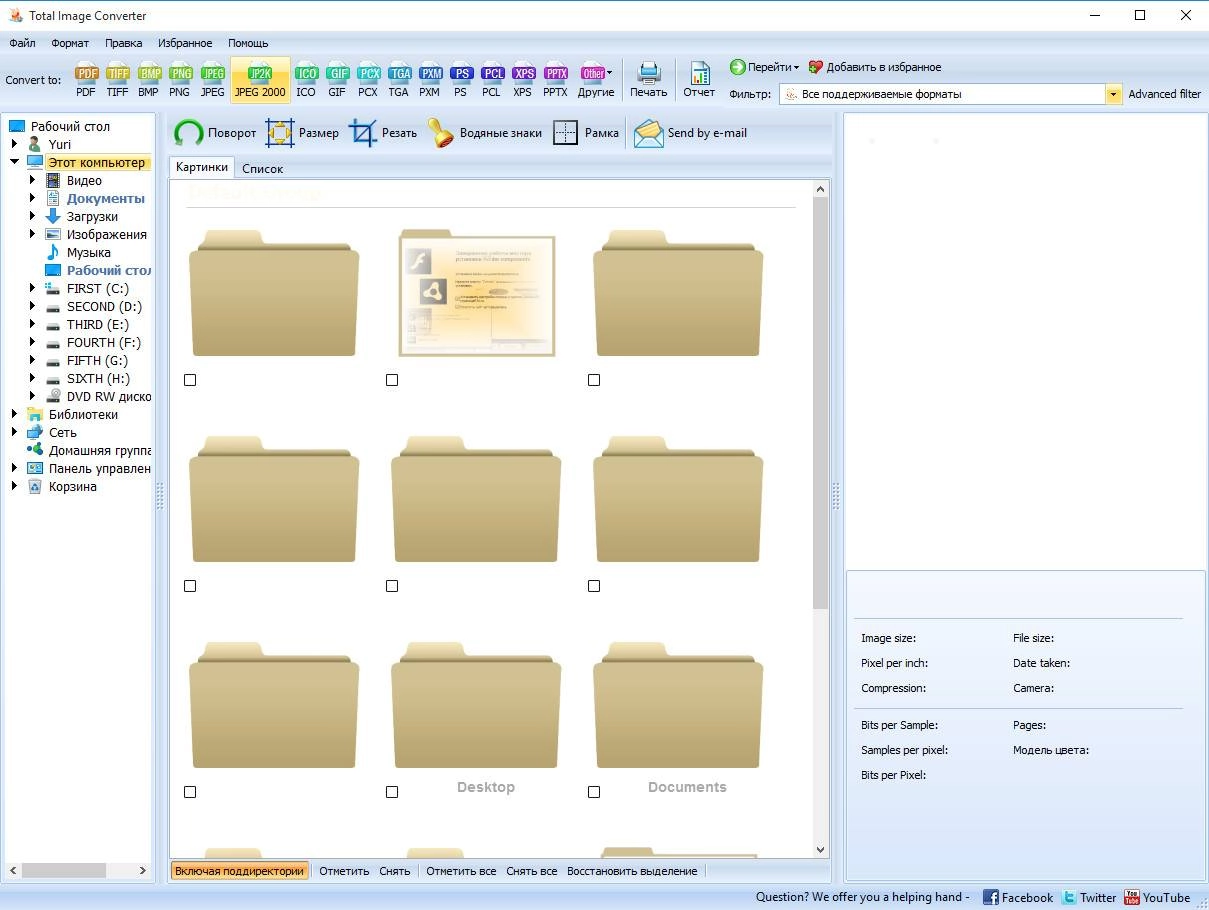This screenshot has width=1209, height=910.
Task: Click Снять все button
Action: coord(532,871)
